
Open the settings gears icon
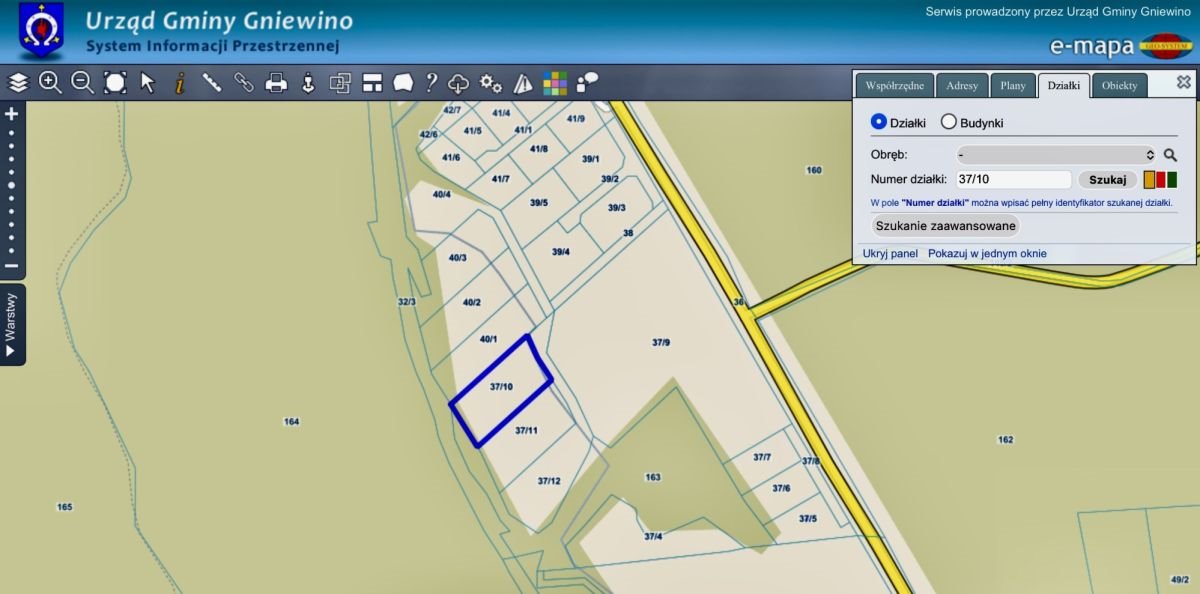point(491,83)
